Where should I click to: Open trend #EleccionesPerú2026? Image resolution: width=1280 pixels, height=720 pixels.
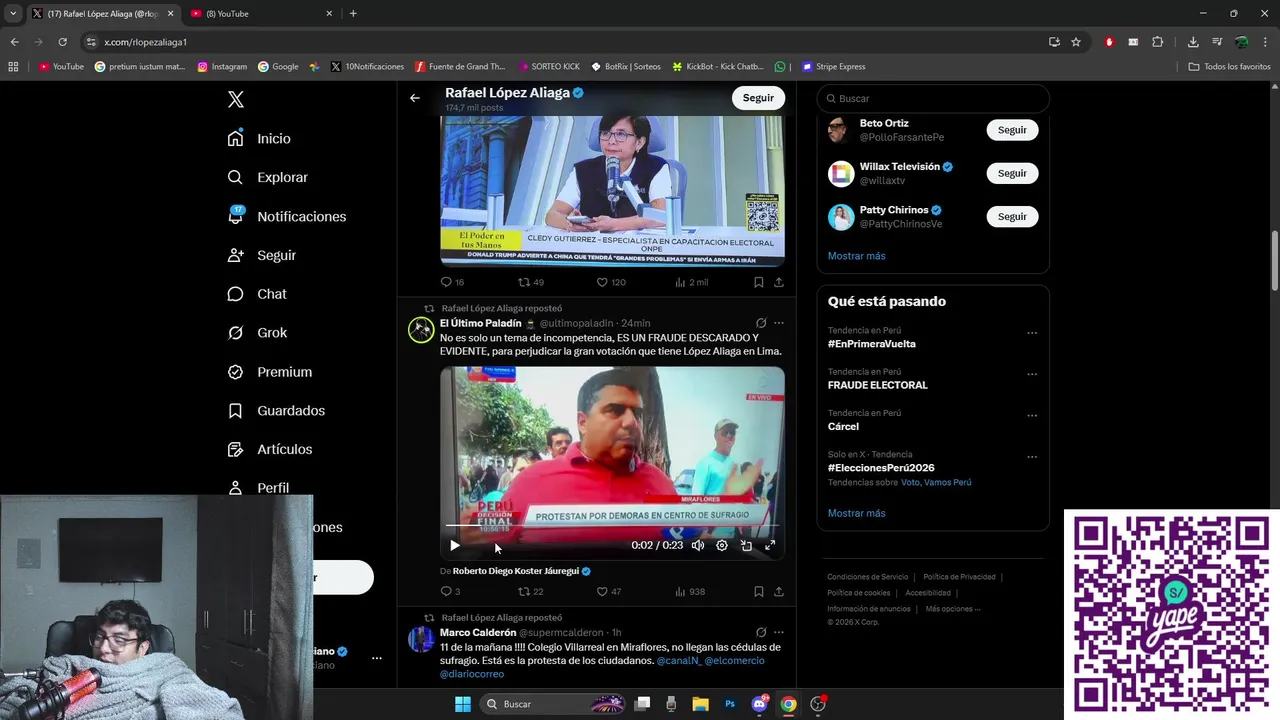(x=881, y=468)
